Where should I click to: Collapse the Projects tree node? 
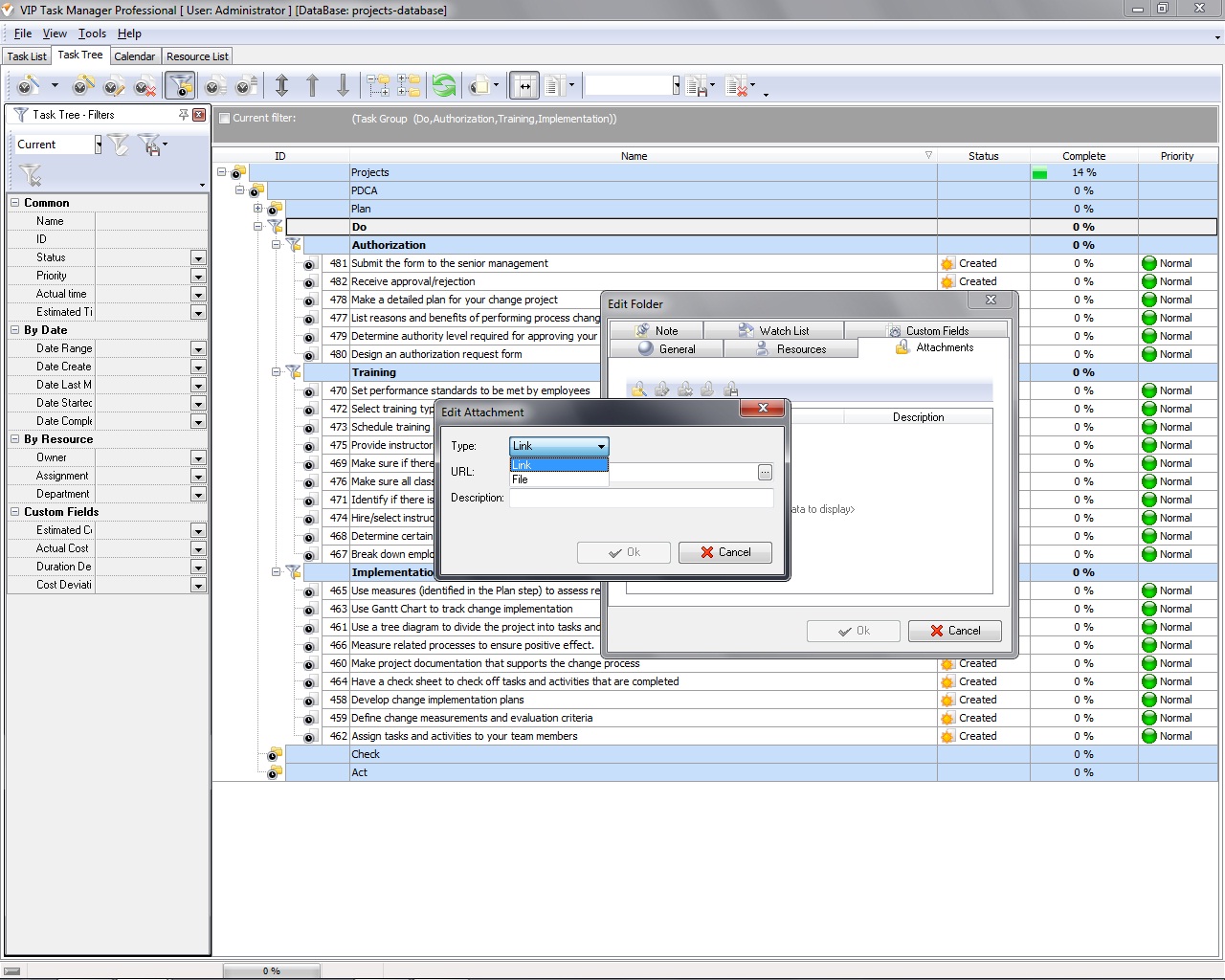click(222, 172)
